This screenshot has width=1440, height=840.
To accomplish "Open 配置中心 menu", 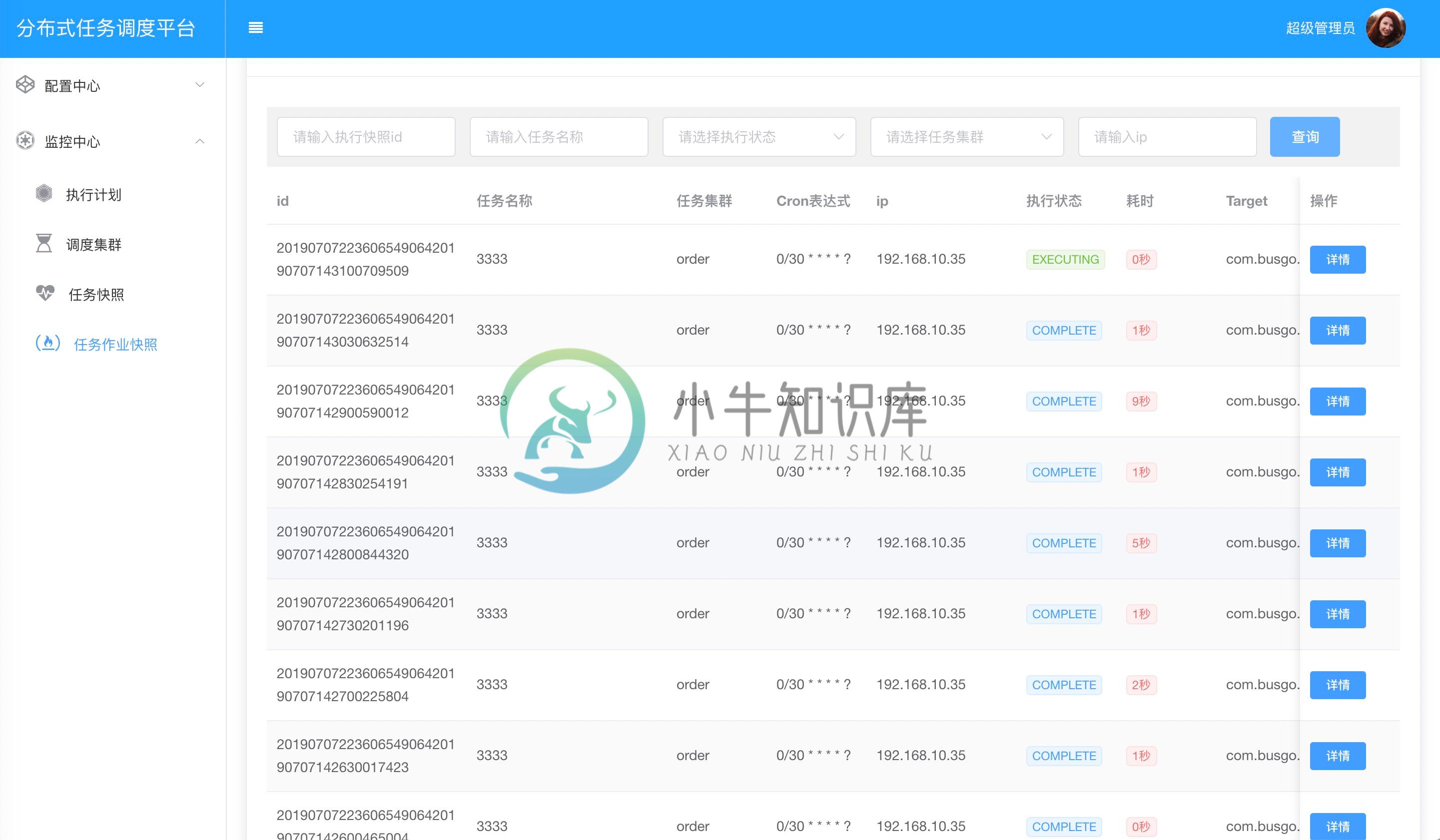I will pyautogui.click(x=112, y=85).
